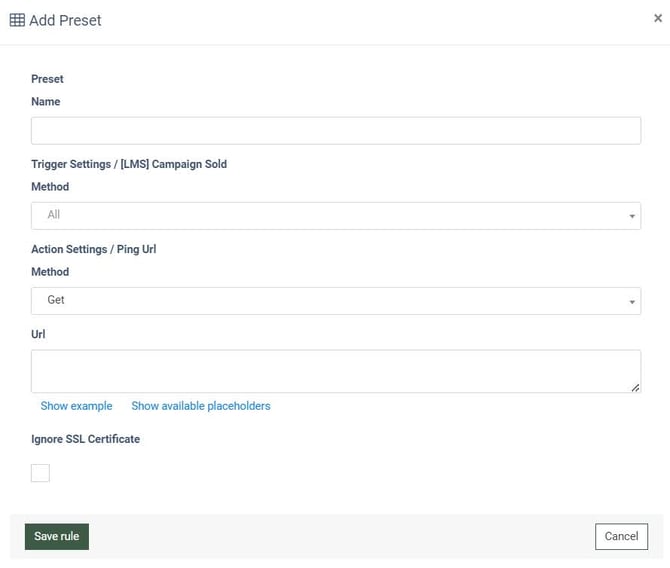Click the Add Preset title text
The width and height of the screenshot is (670, 568).
pyautogui.click(x=65, y=20)
